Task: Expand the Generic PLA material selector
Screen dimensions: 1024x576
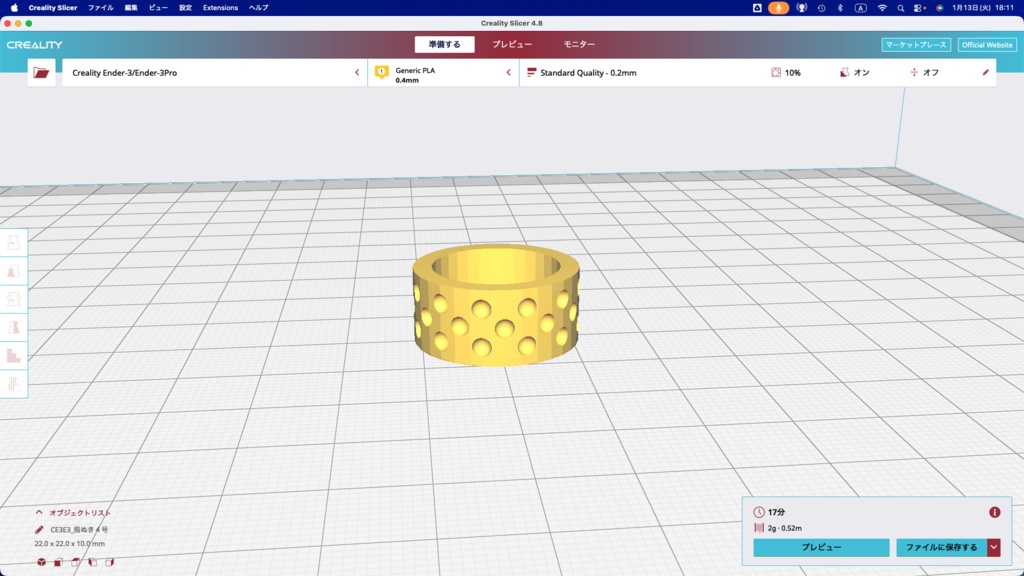Action: [x=443, y=72]
